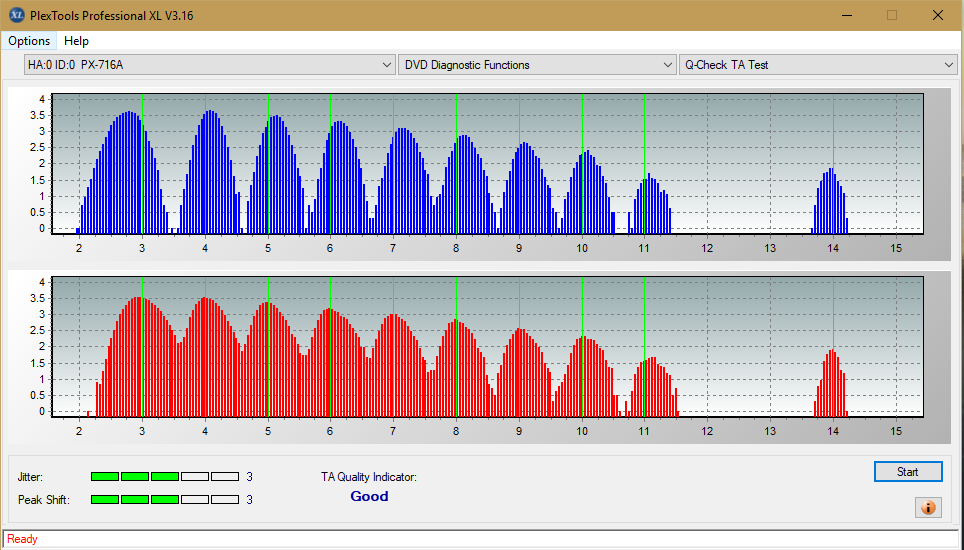Click the blue histogram chart

487,164
